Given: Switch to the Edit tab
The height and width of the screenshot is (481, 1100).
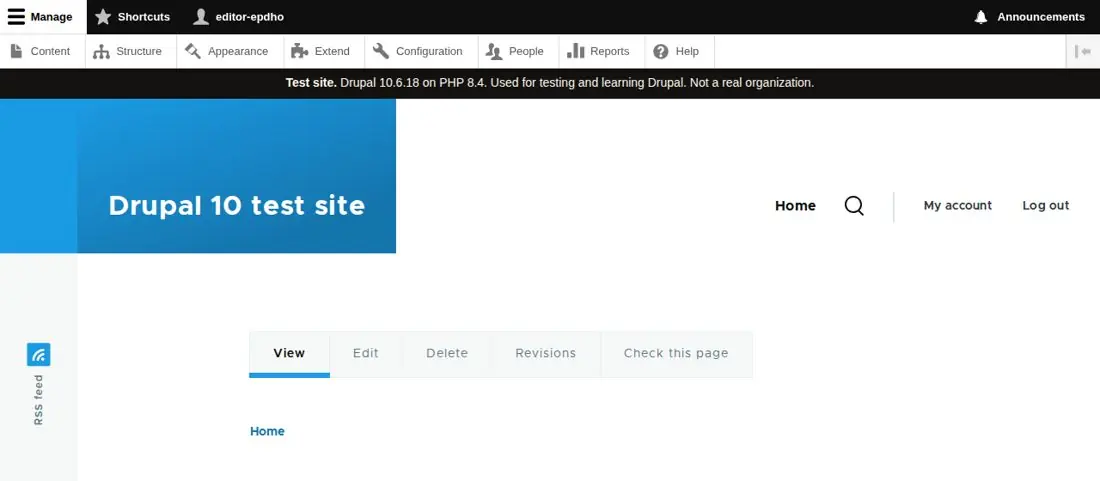Looking at the screenshot, I should 365,354.
